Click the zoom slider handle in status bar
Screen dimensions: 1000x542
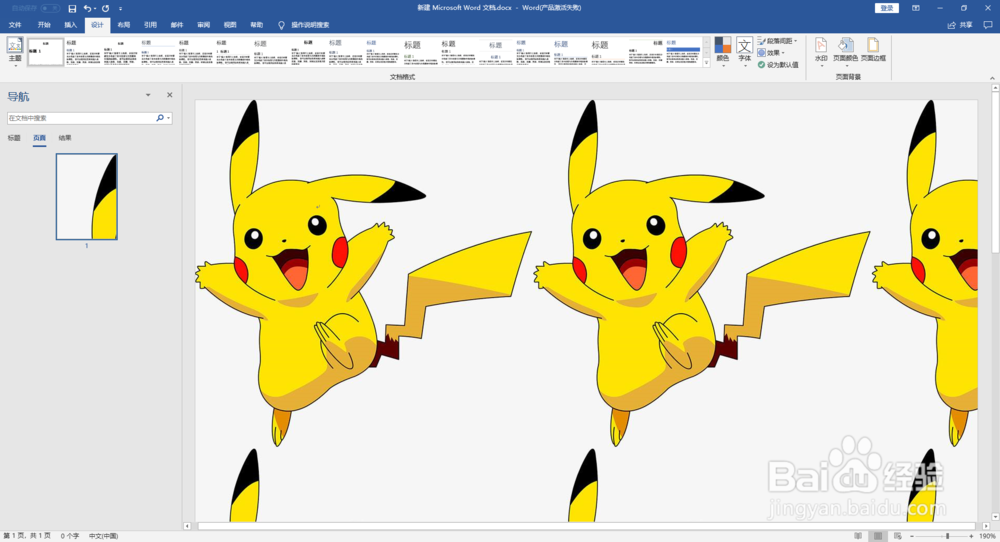948,536
